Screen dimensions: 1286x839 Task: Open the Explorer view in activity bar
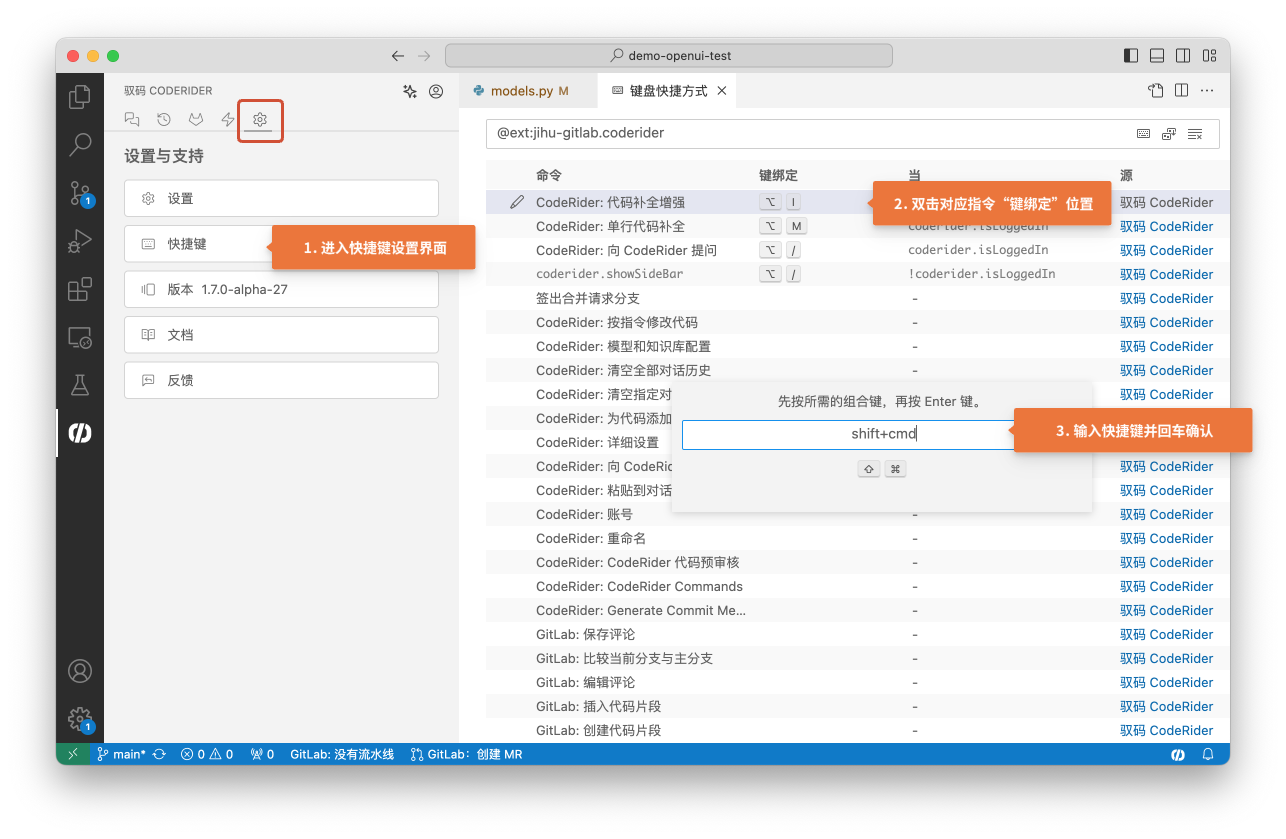[x=79, y=97]
